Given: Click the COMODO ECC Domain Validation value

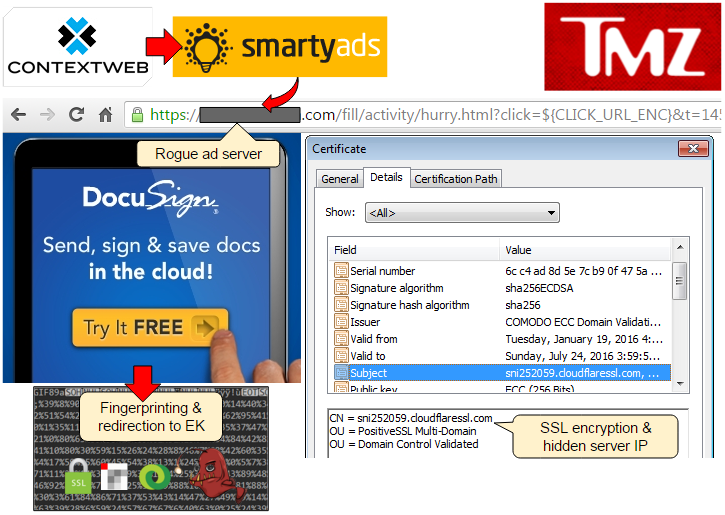Looking at the screenshot, I should (x=583, y=322).
